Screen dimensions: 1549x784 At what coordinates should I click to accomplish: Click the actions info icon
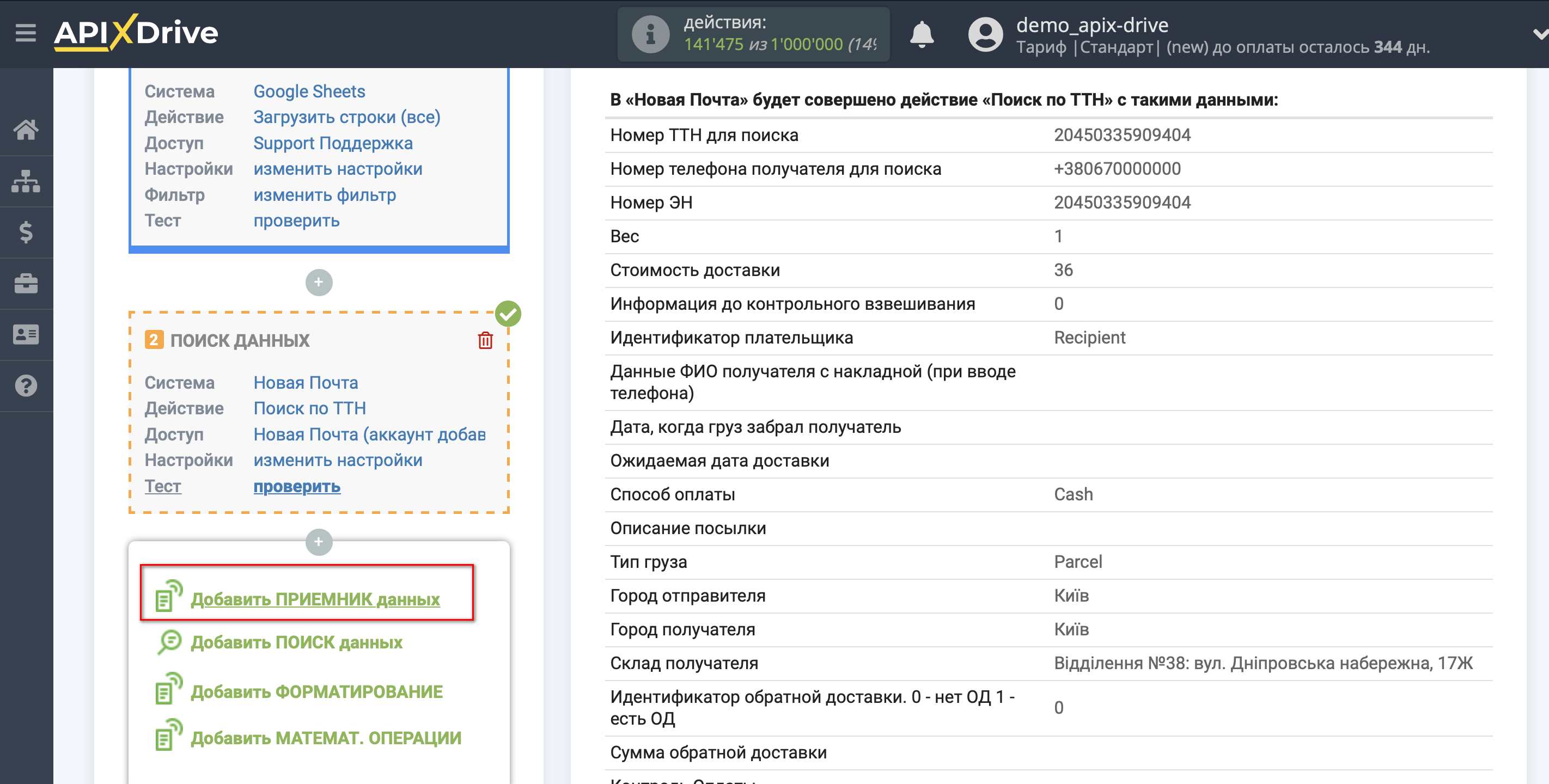click(650, 34)
